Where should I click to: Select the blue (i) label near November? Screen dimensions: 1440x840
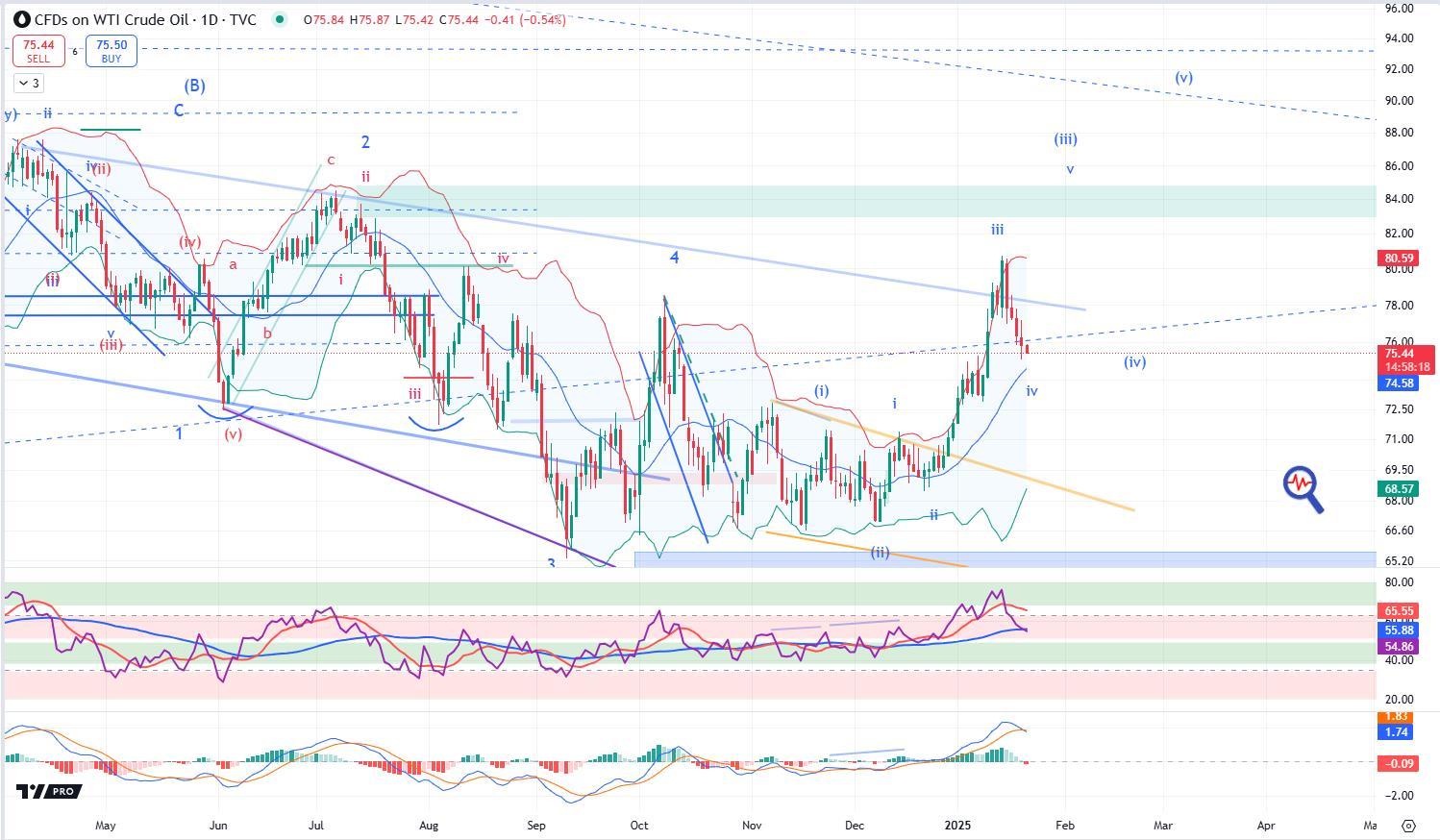click(822, 391)
